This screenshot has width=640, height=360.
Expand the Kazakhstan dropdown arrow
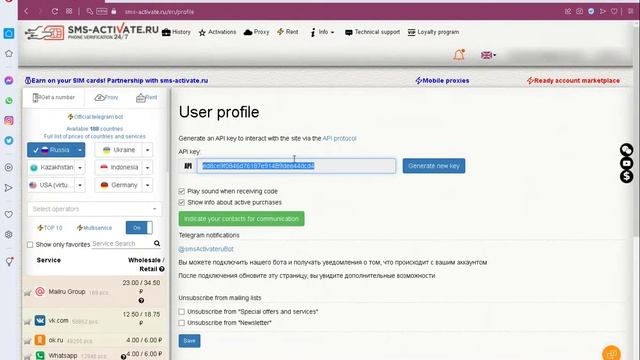click(80, 167)
